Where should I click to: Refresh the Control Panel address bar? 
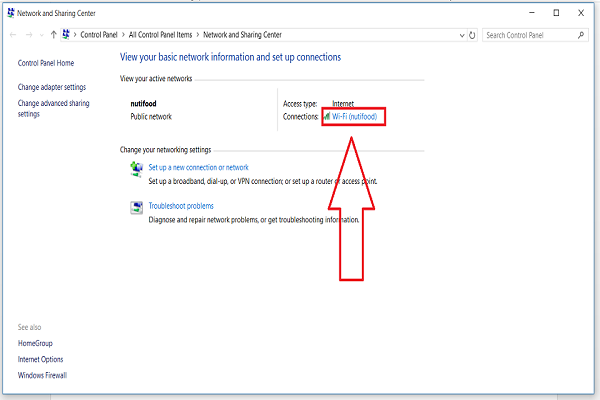pos(472,35)
